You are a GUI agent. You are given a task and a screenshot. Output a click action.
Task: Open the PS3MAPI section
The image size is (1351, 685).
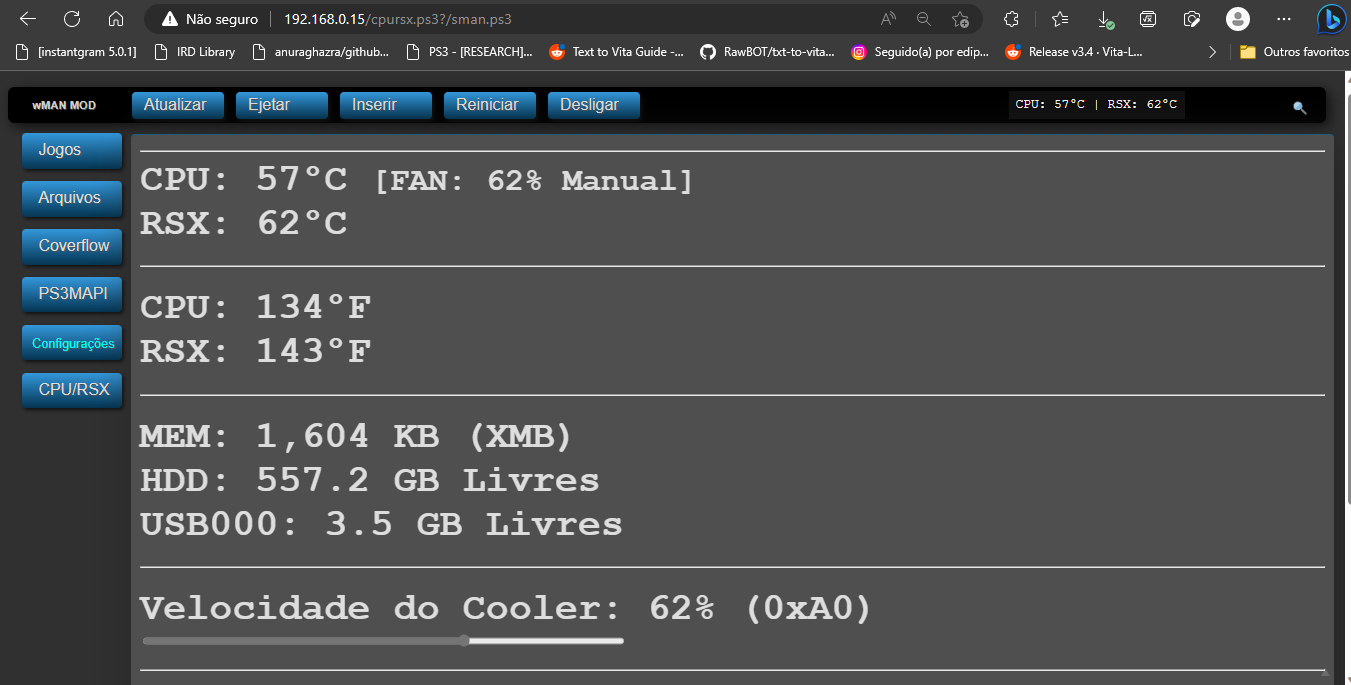pos(71,294)
